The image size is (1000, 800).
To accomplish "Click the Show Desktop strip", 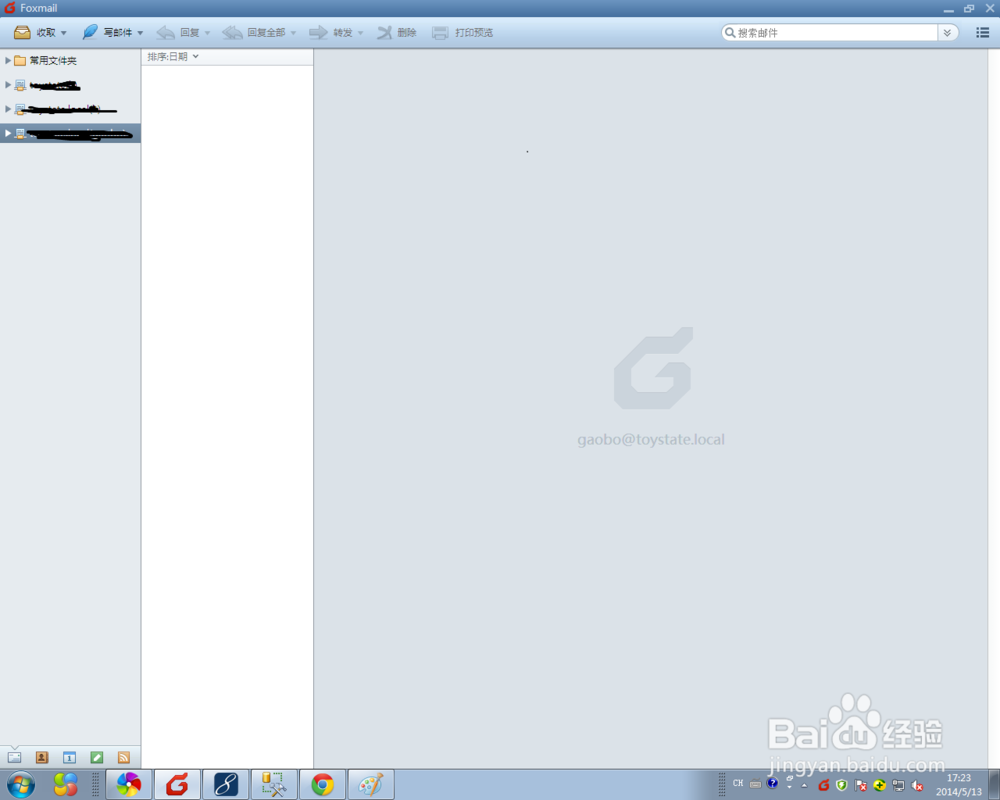I will point(994,785).
